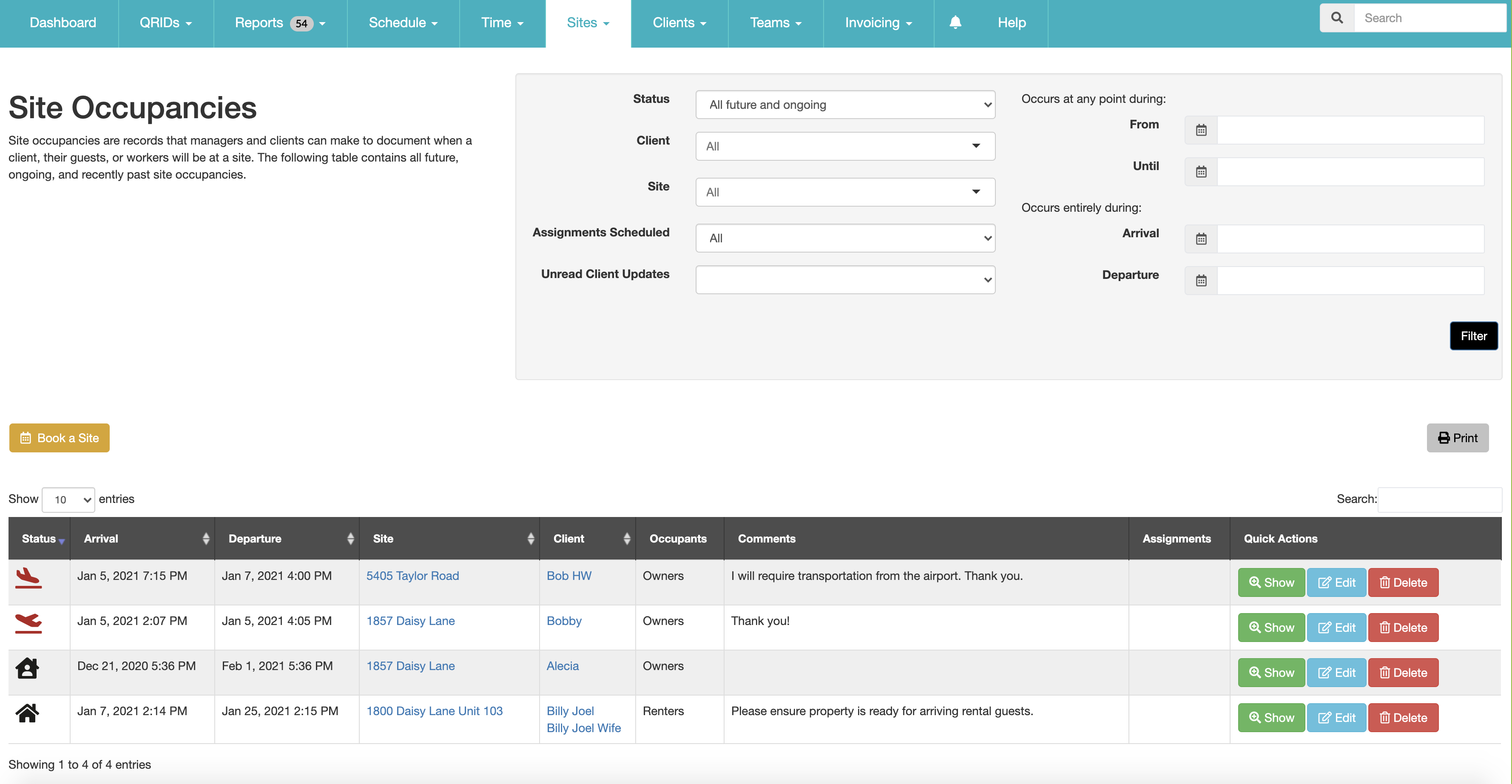1512x784 pixels.
Task: Click the magnifier icon beside Search
Action: click(x=1336, y=17)
